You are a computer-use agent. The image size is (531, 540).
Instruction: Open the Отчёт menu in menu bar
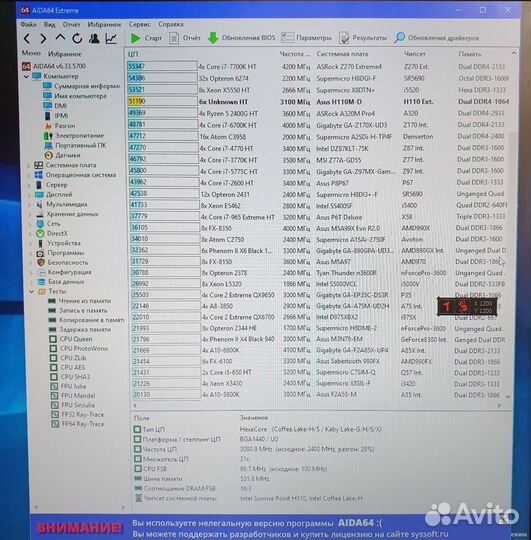(71, 24)
